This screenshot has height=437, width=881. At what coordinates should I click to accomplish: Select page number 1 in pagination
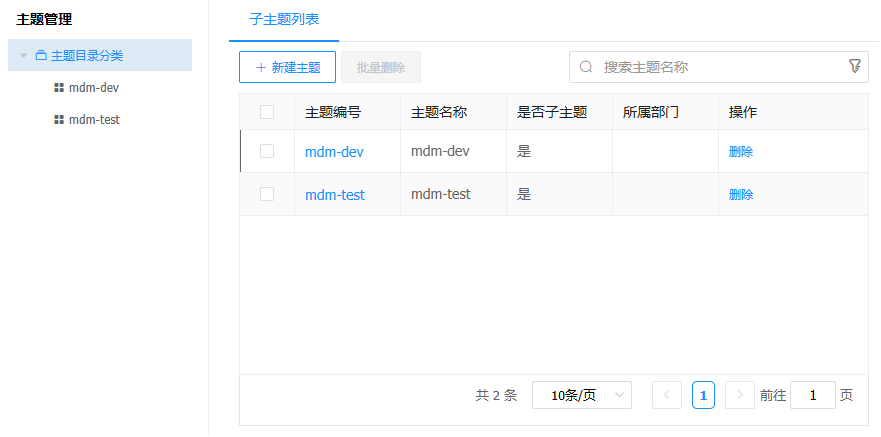703,395
